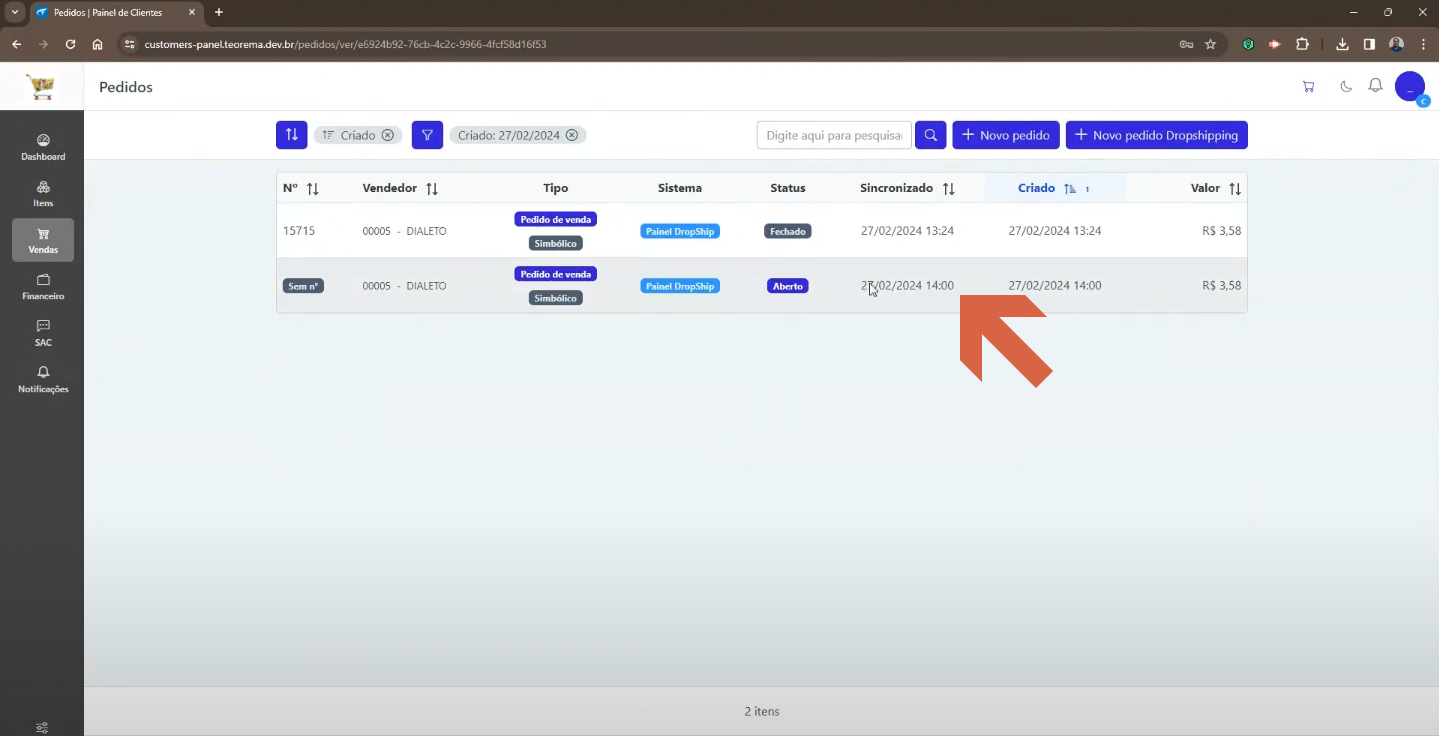Open the browser side panel icon
Image resolution: width=1439 pixels, height=736 pixels.
(x=1369, y=44)
